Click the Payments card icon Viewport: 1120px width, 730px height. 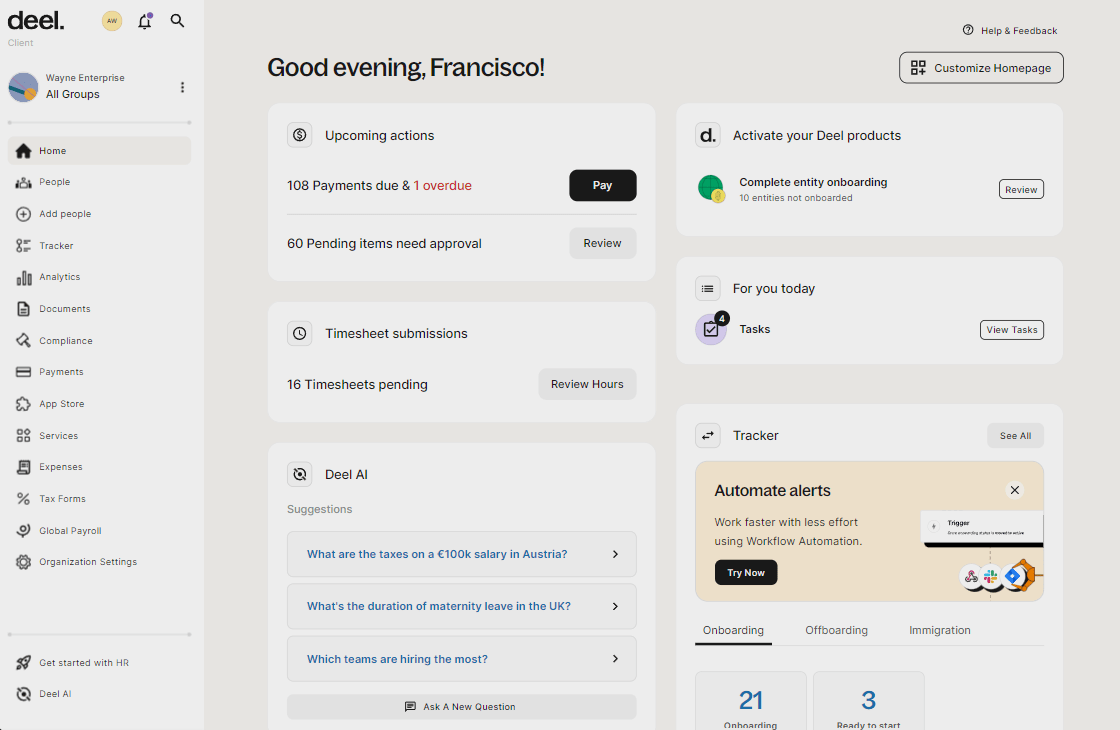click(24, 372)
